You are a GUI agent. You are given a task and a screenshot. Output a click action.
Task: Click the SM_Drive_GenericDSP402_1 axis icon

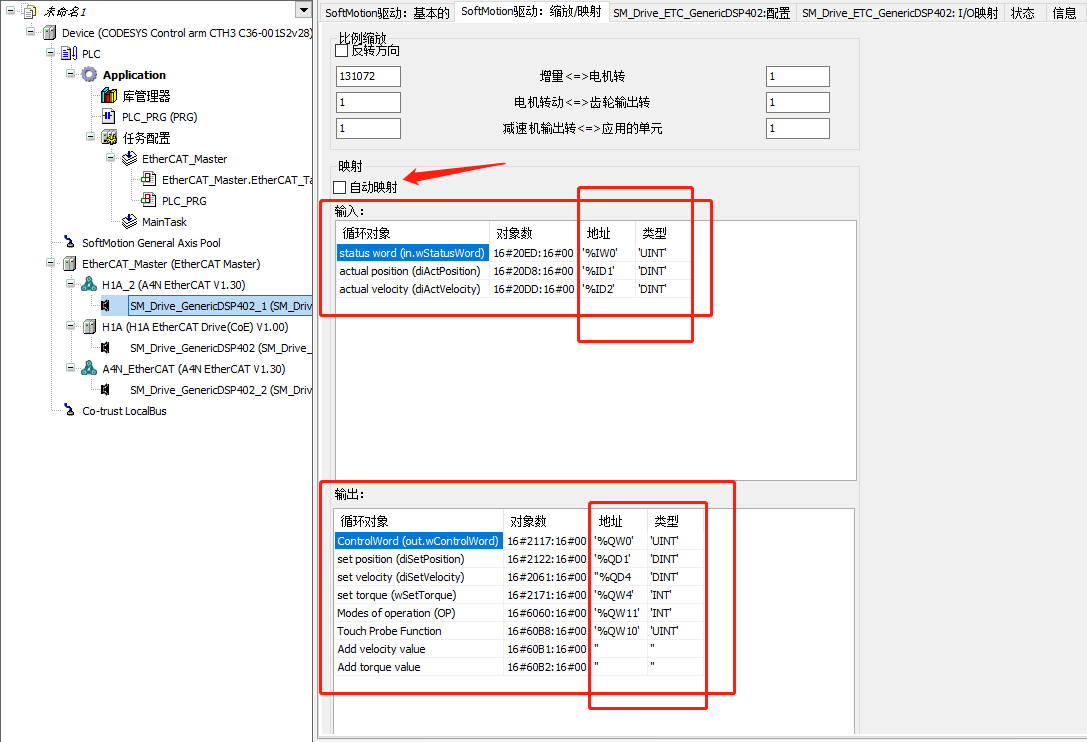pos(105,305)
